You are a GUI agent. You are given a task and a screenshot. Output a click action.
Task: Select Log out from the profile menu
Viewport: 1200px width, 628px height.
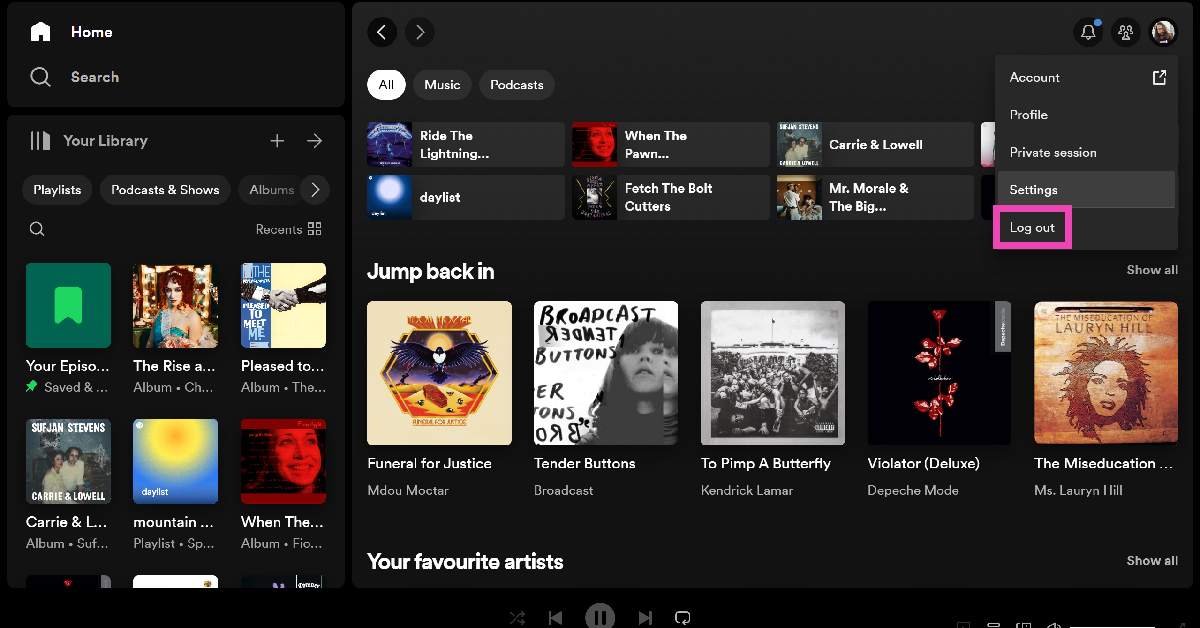[1032, 228]
